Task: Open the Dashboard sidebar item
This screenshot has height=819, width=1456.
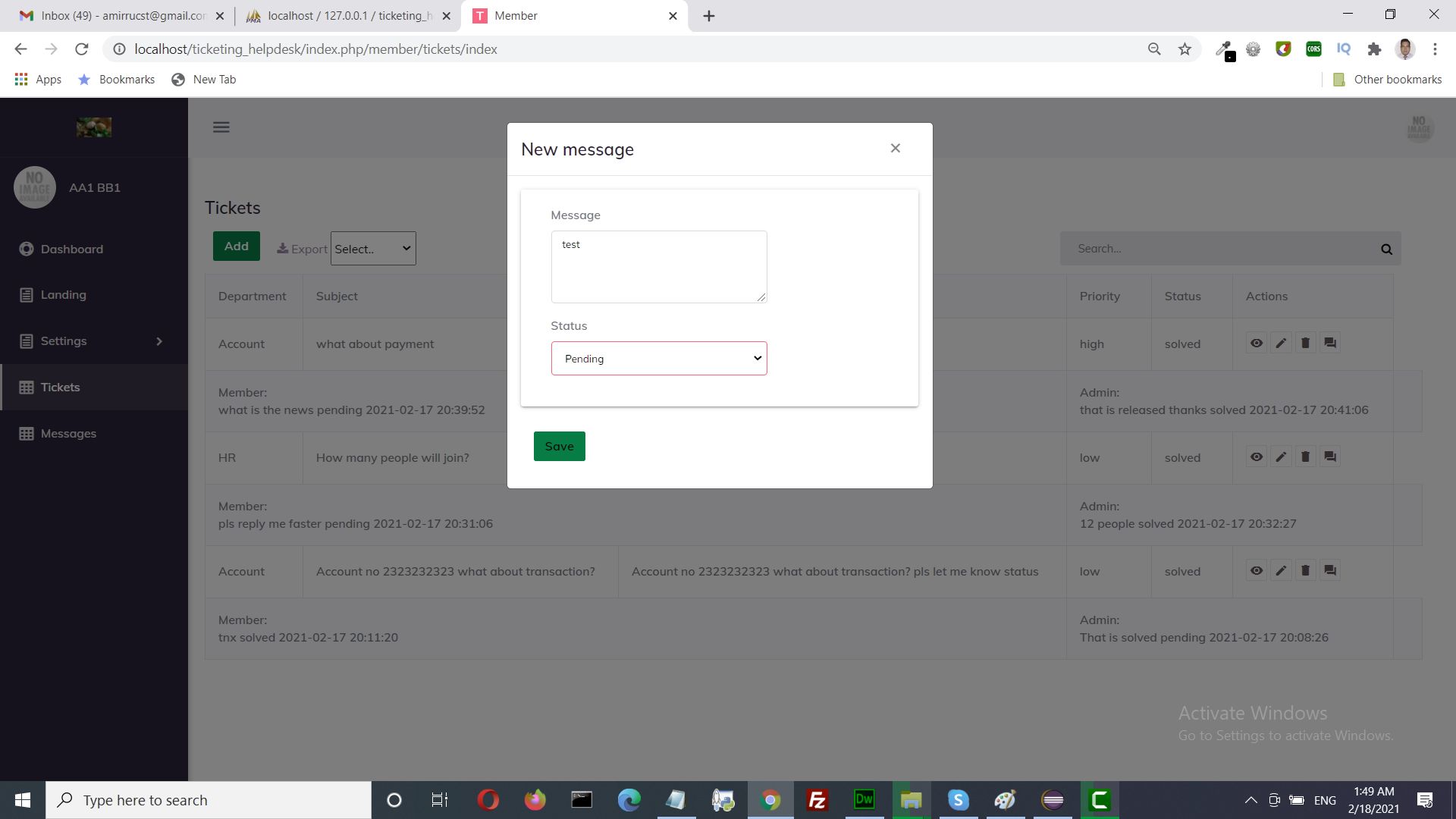Action: coord(71,249)
